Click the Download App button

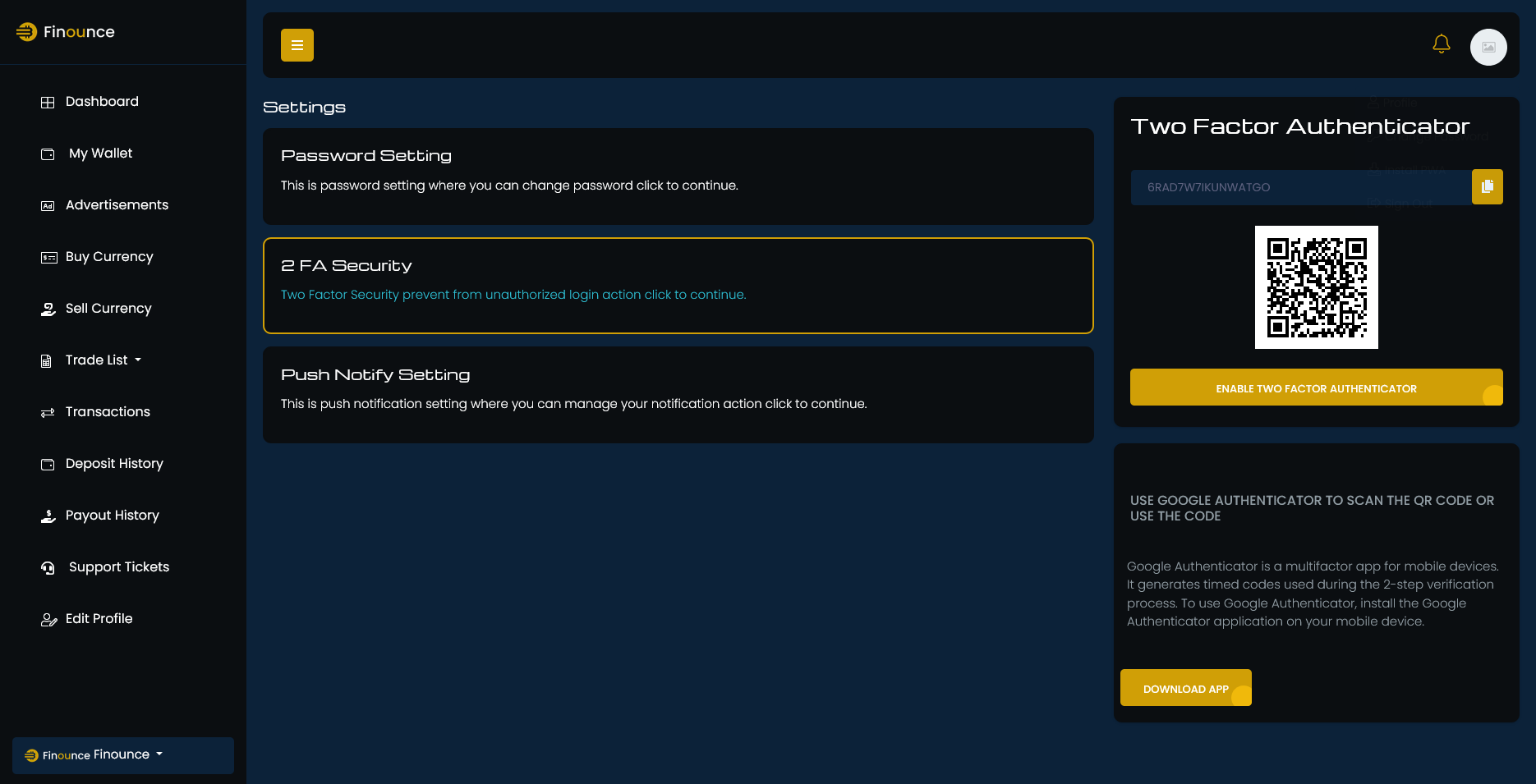[1186, 688]
